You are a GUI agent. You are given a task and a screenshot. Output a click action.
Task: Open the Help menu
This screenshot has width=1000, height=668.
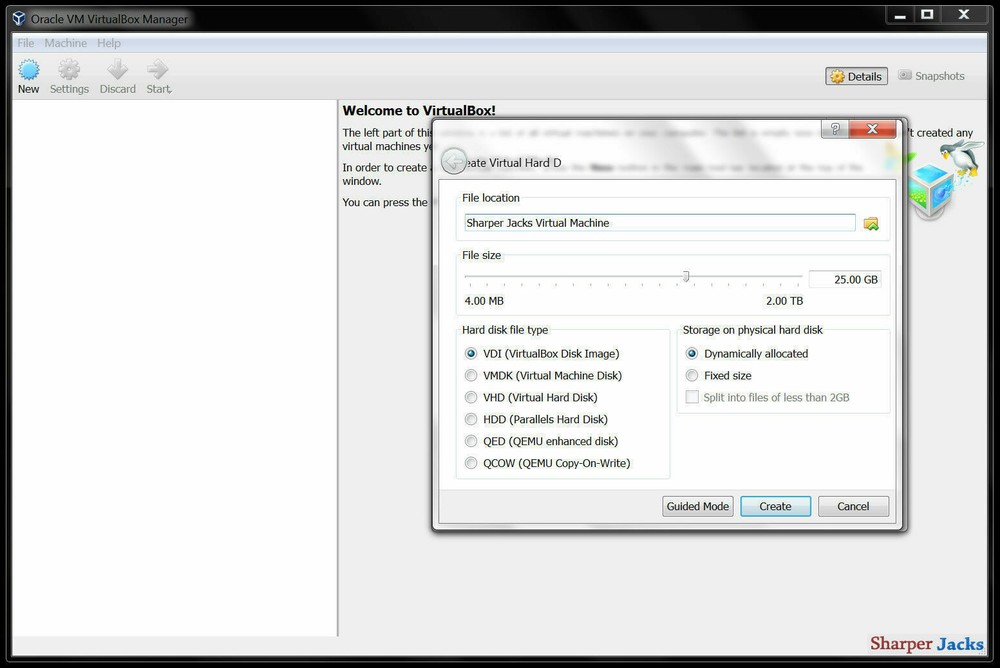(x=108, y=43)
